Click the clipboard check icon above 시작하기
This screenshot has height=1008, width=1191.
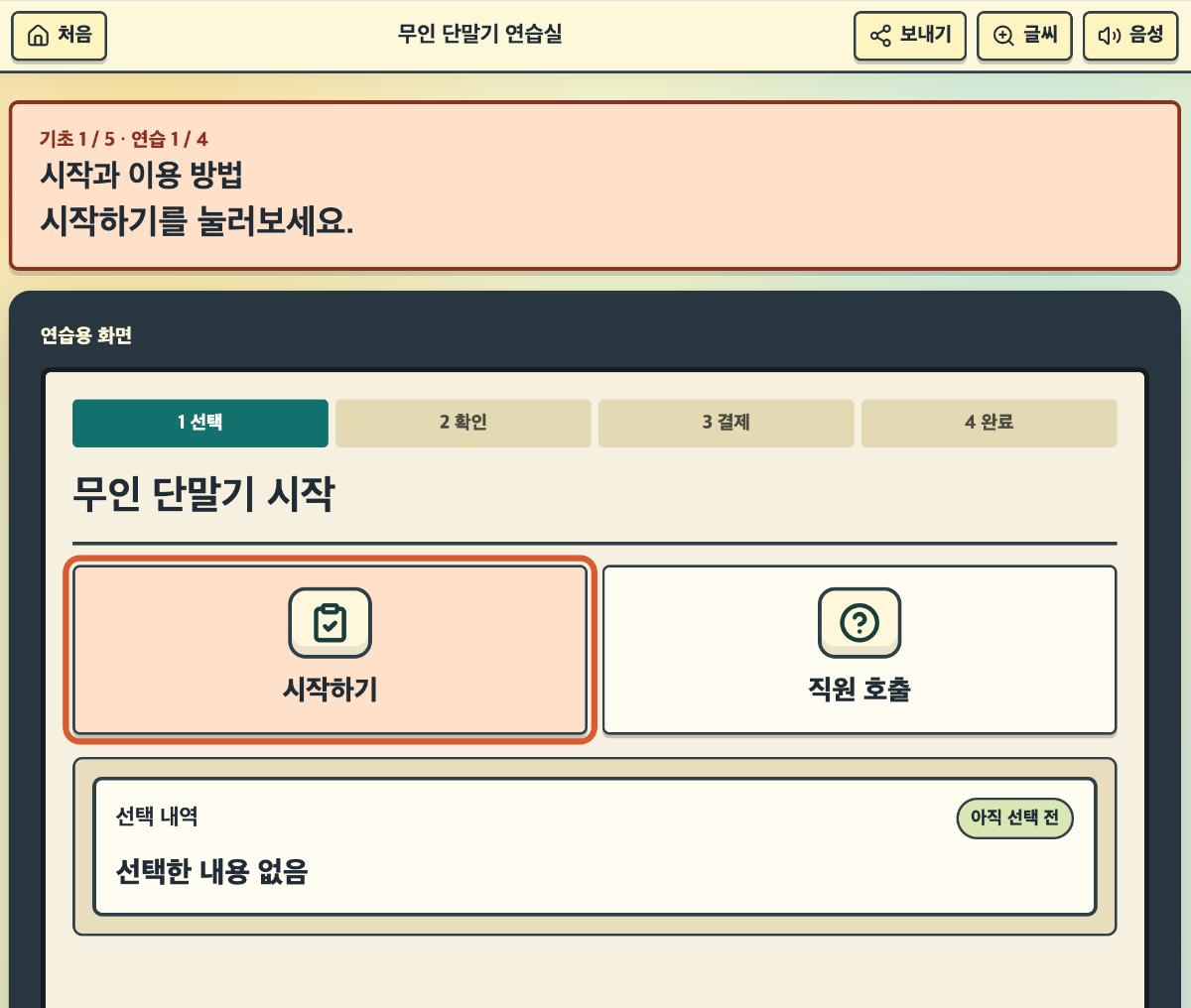coord(331,623)
